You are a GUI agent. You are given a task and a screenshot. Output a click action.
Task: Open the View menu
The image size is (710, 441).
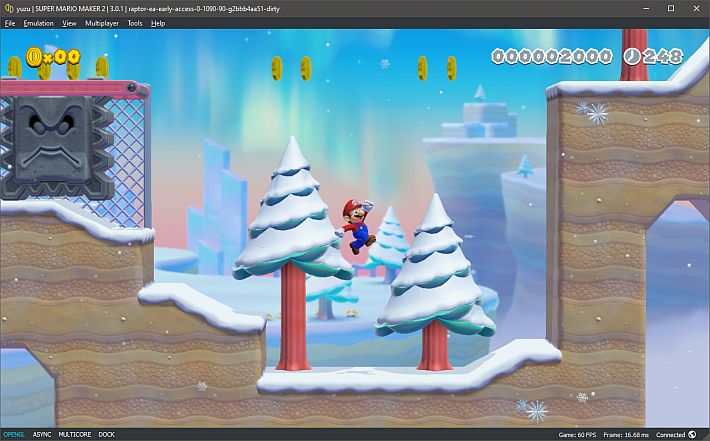coord(69,23)
